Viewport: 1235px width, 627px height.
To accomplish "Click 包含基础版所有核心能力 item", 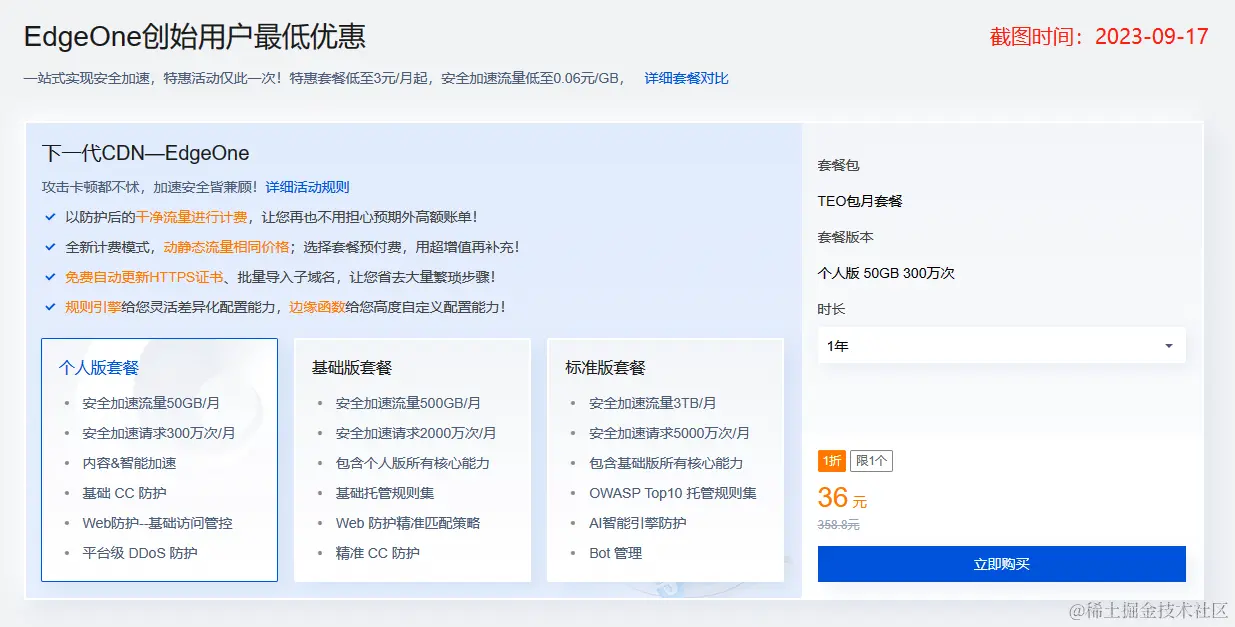I will point(666,463).
